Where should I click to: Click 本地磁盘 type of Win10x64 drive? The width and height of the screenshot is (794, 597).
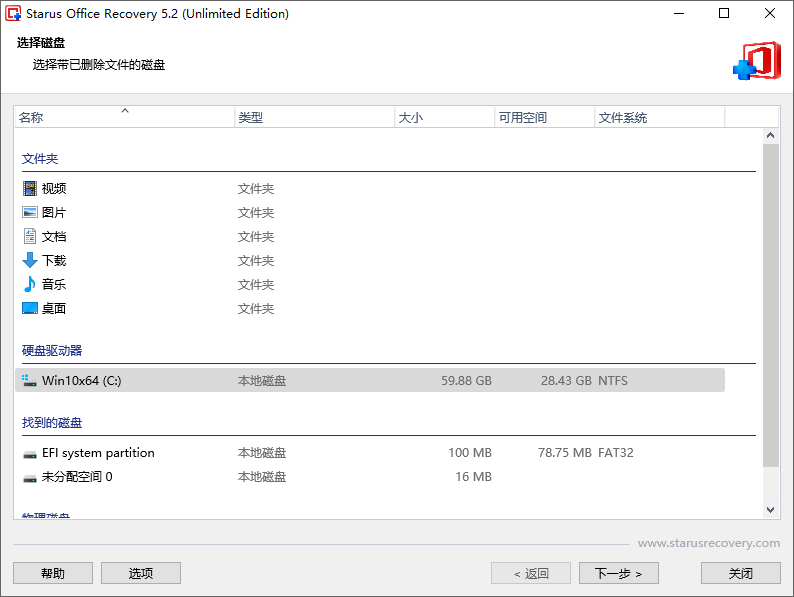[262, 380]
